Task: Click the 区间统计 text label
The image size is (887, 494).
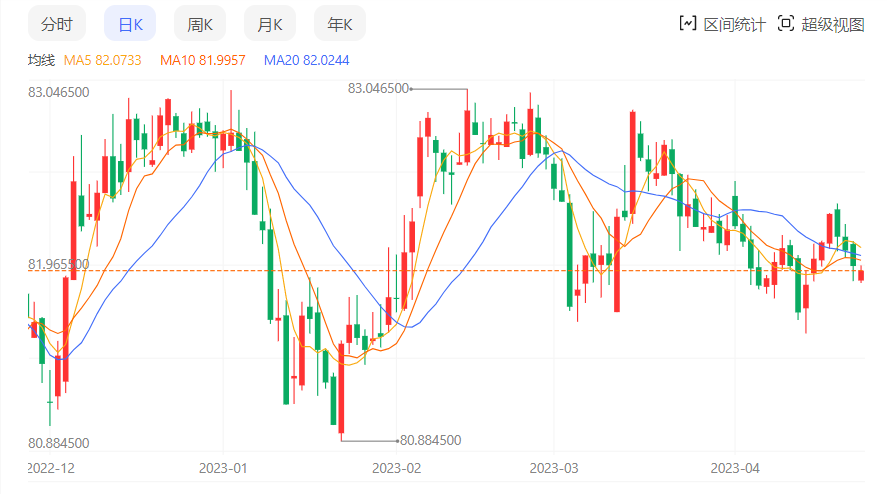Action: [x=734, y=24]
